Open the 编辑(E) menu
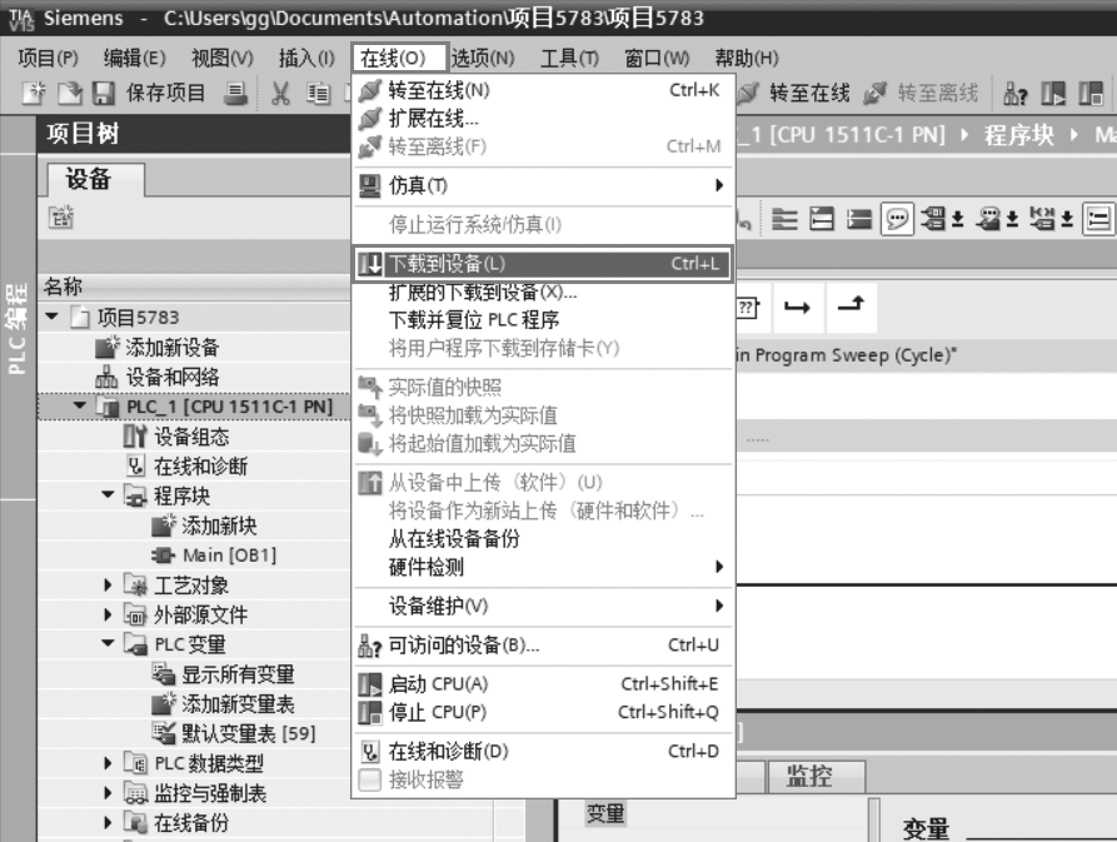The image size is (1117, 842). pyautogui.click(x=135, y=58)
